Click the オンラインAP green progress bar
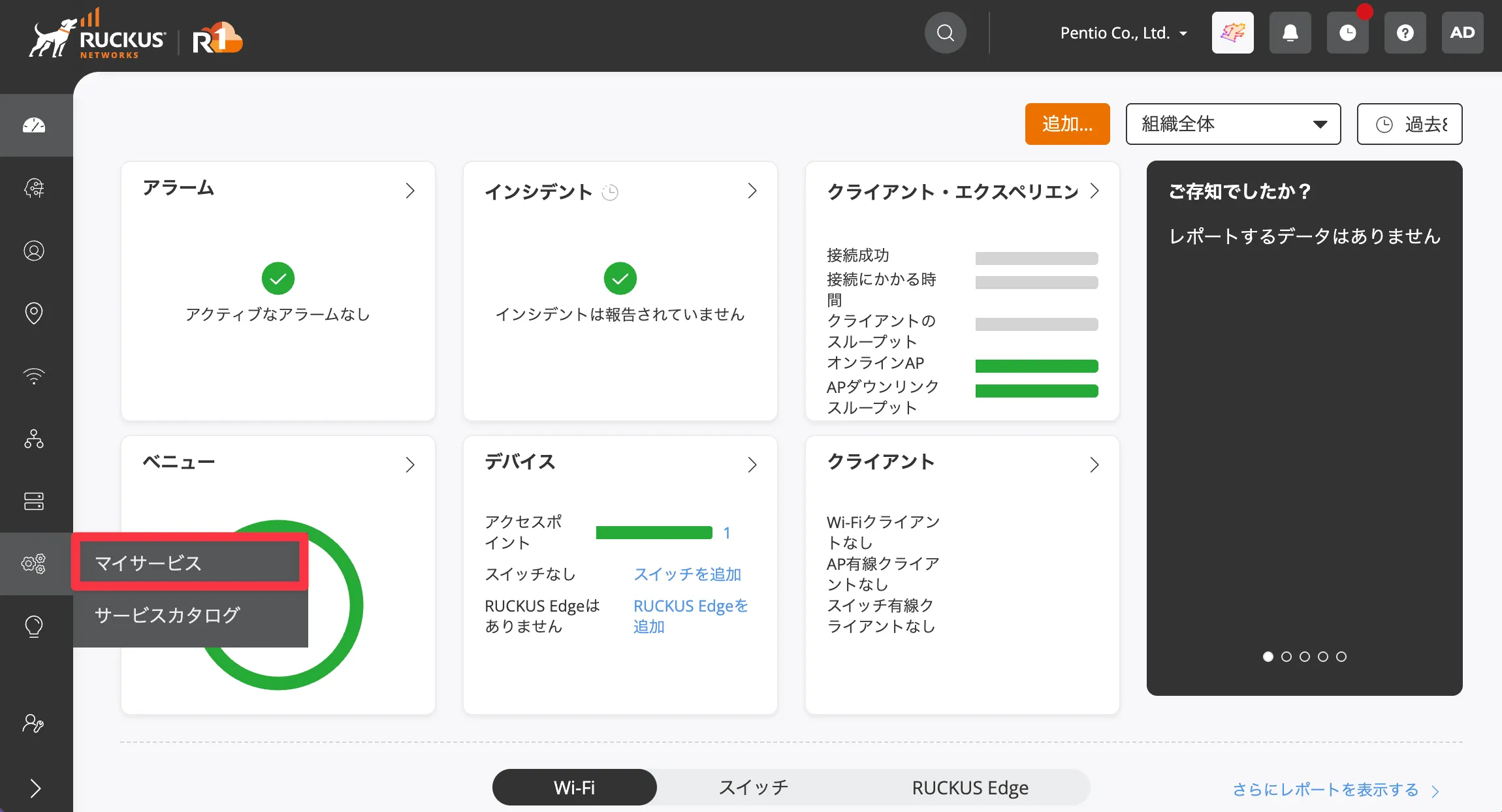 tap(1037, 366)
